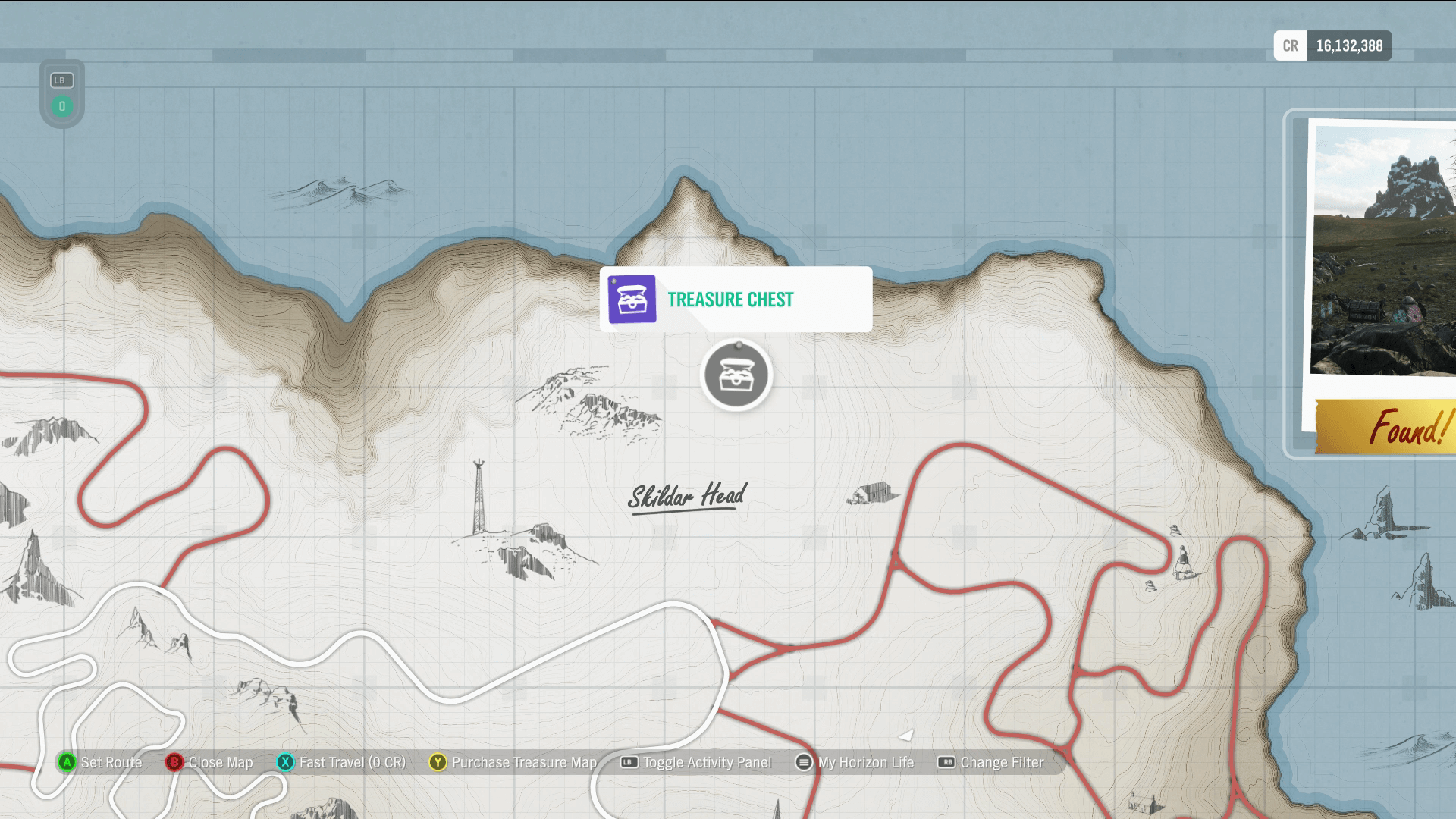Screen dimensions: 1456x819
Task: Click the RB icon beside Change Filter
Action: (946, 762)
